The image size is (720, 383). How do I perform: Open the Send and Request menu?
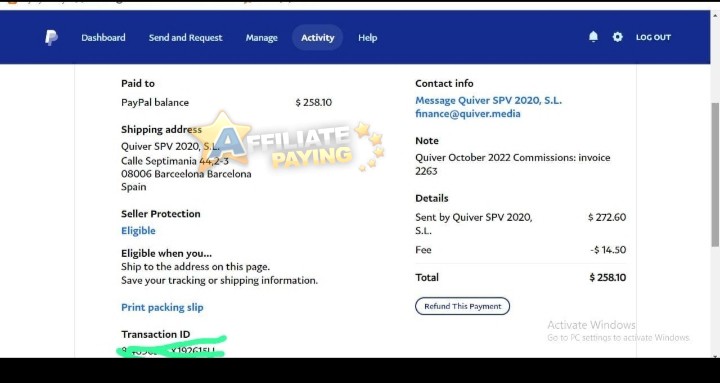[x=185, y=38]
